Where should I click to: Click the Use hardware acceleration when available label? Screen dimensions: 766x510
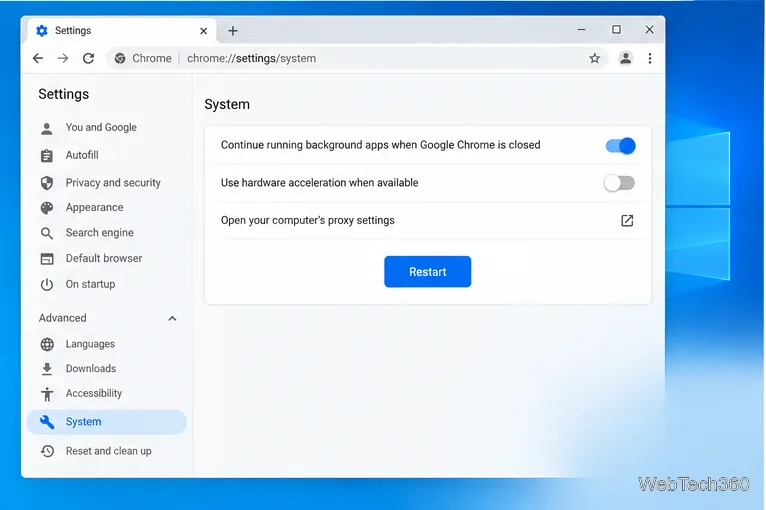click(319, 183)
